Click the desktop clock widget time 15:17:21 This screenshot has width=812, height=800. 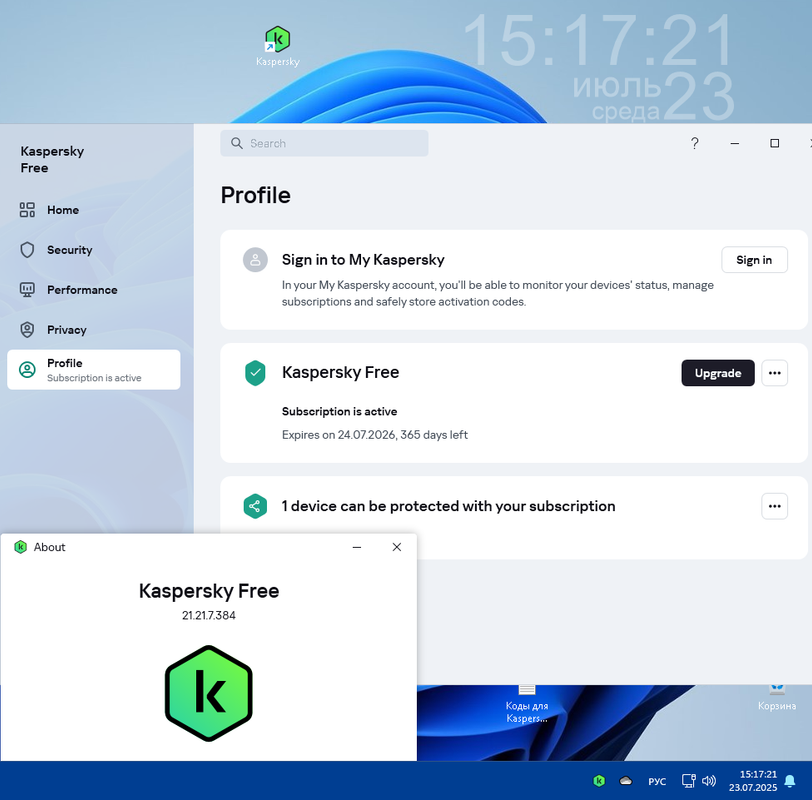[598, 40]
